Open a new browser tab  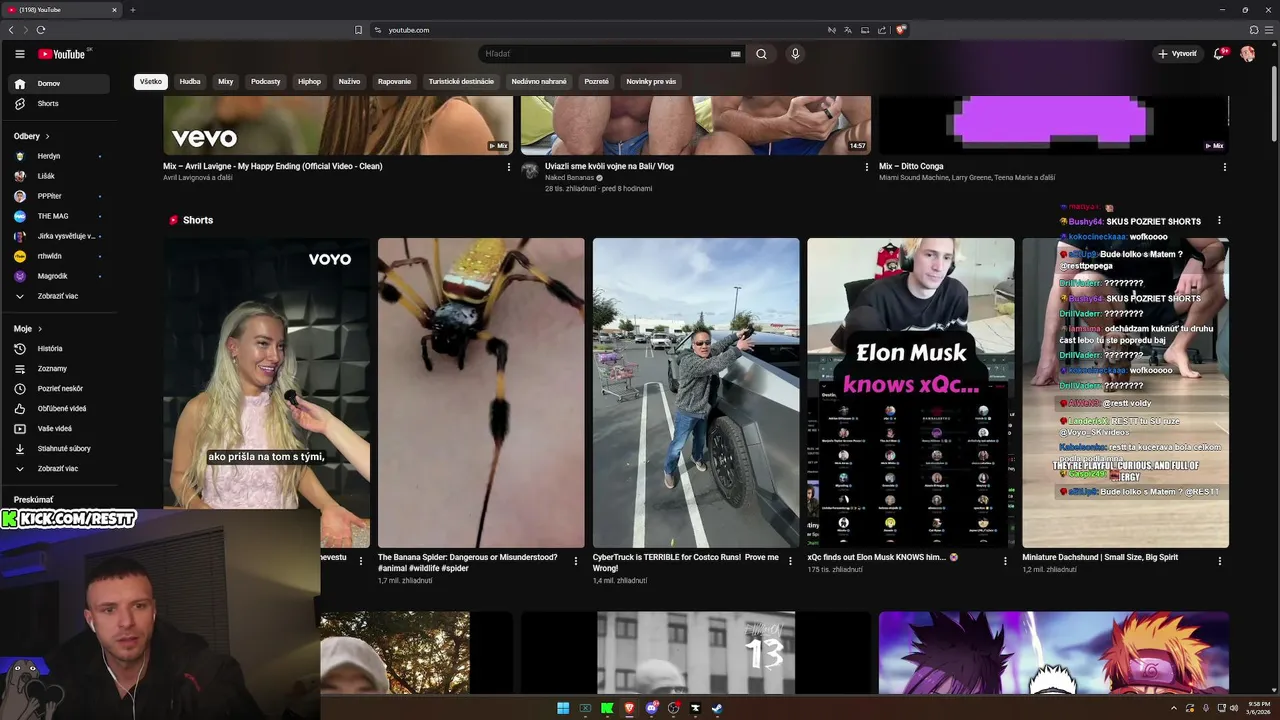pos(132,10)
